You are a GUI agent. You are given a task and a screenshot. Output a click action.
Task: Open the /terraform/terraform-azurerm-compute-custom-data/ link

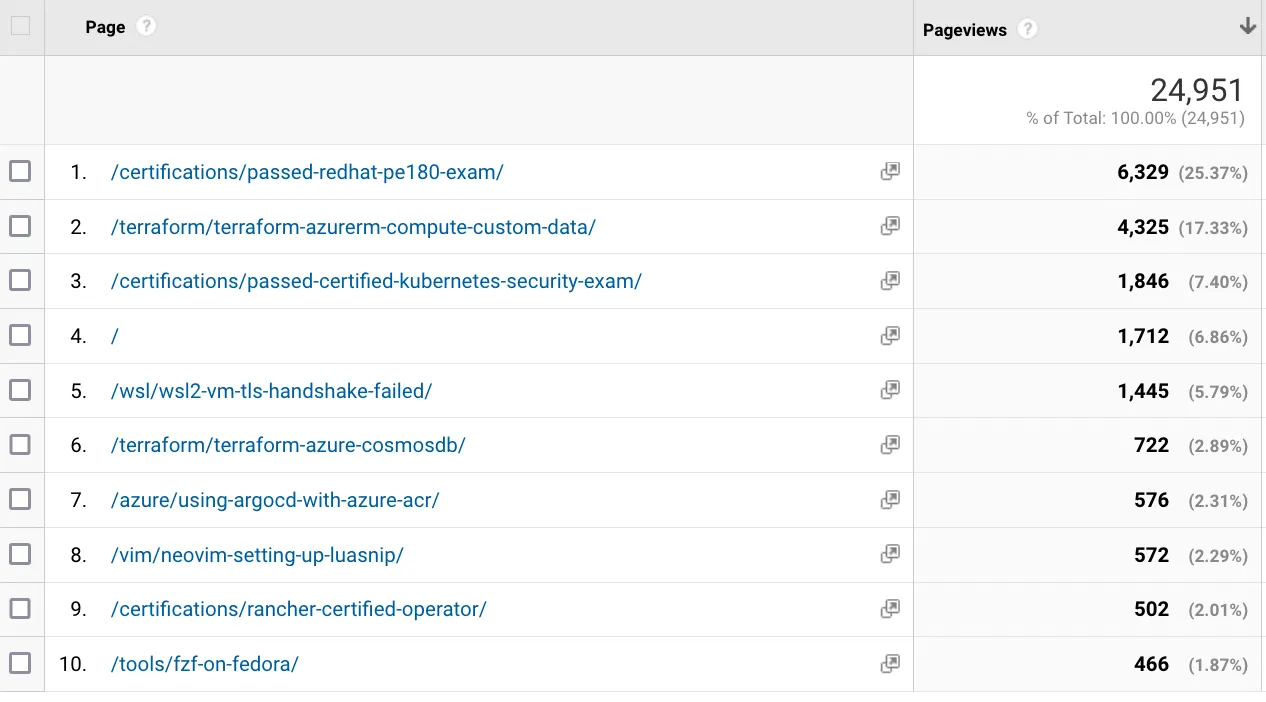(353, 227)
